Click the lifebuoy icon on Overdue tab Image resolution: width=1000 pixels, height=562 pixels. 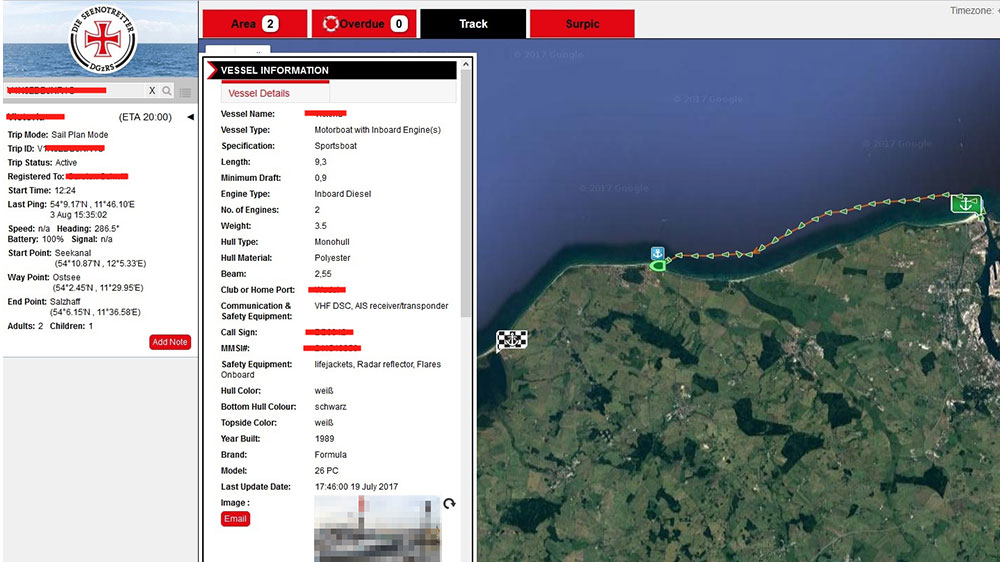(328, 24)
